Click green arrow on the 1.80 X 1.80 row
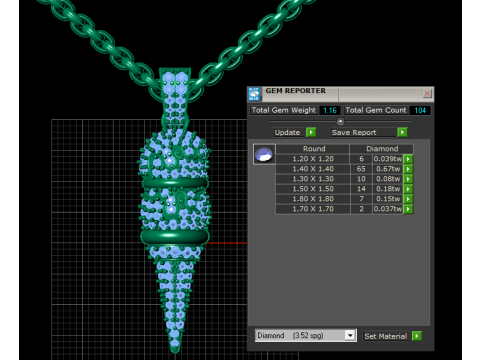The height and width of the screenshot is (360, 480). coord(408,199)
